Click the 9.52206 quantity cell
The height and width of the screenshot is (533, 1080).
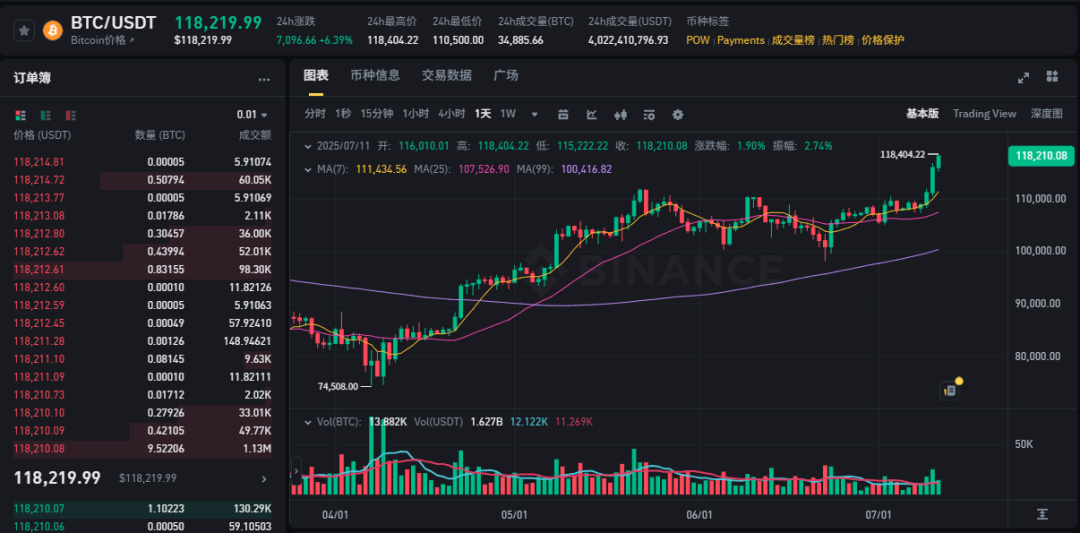tap(165, 449)
